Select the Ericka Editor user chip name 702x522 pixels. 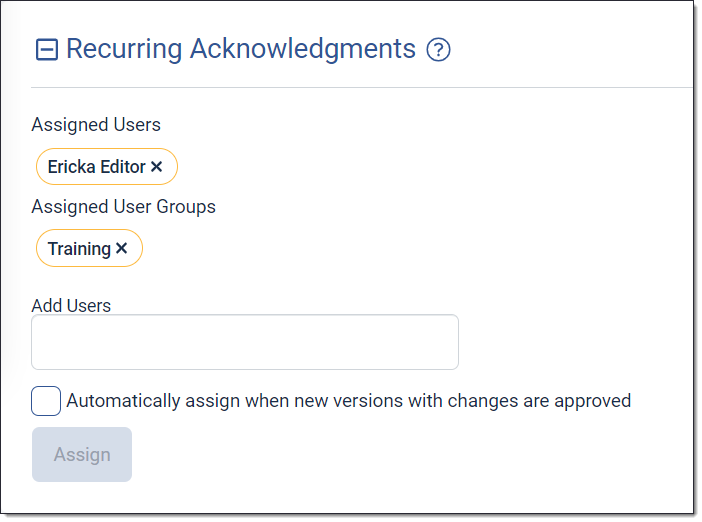[97, 167]
